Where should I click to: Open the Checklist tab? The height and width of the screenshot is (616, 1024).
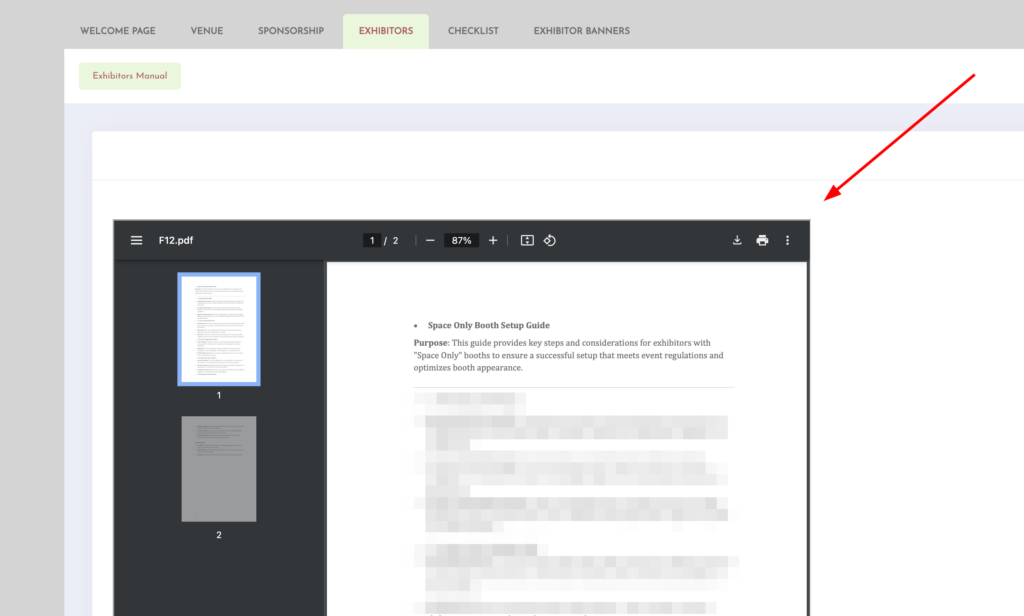click(473, 31)
